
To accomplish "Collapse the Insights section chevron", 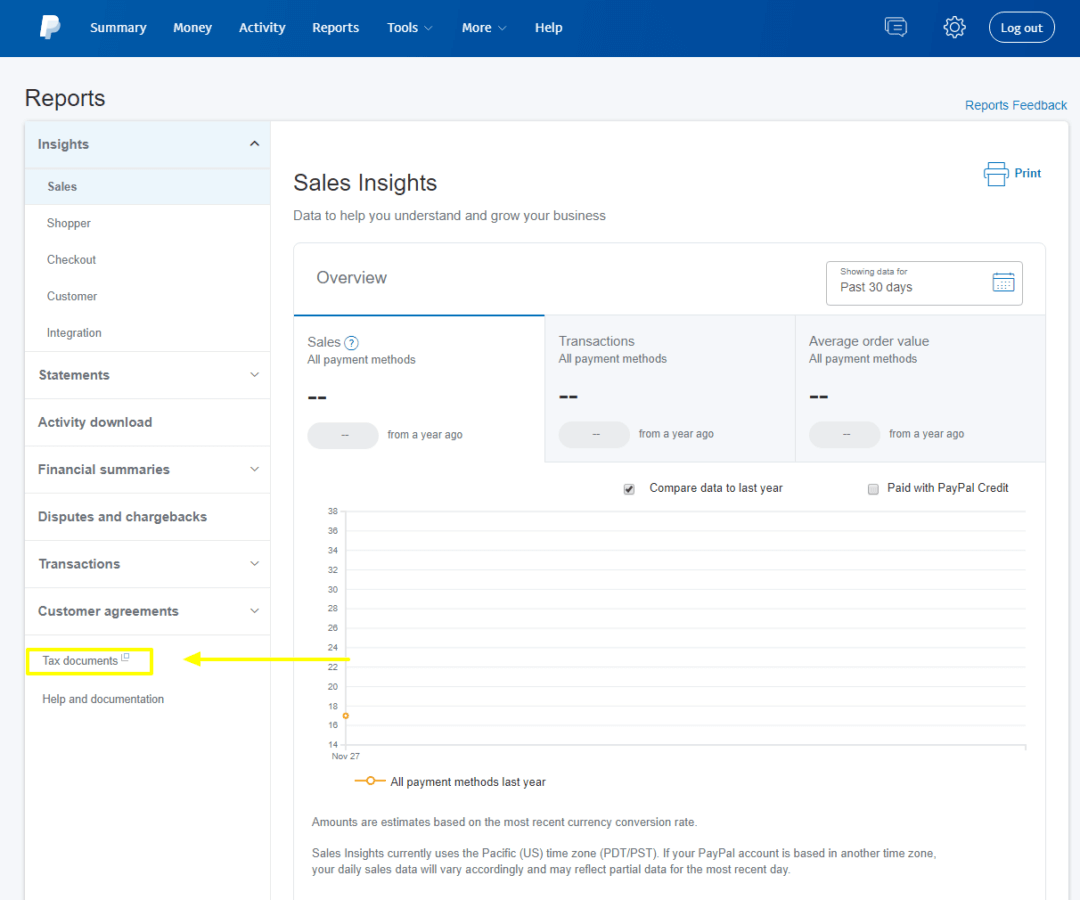I will [x=254, y=144].
